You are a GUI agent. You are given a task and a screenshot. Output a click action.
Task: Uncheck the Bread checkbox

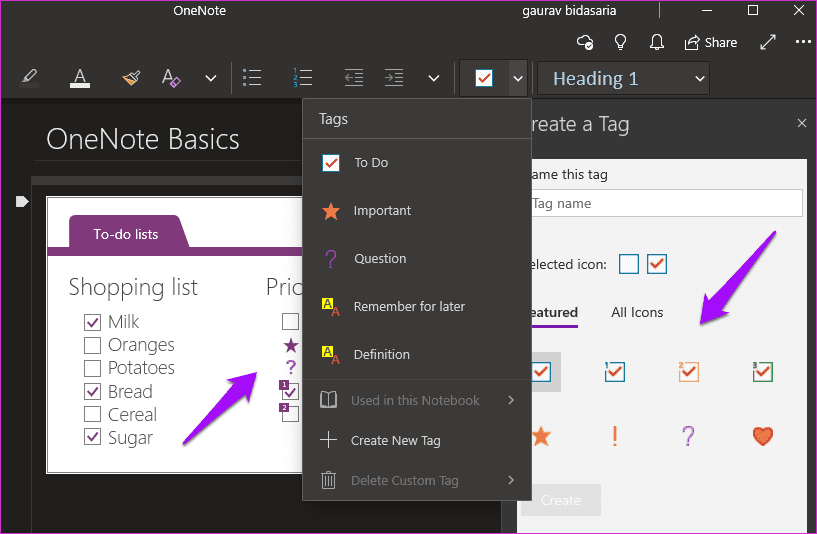pos(92,391)
